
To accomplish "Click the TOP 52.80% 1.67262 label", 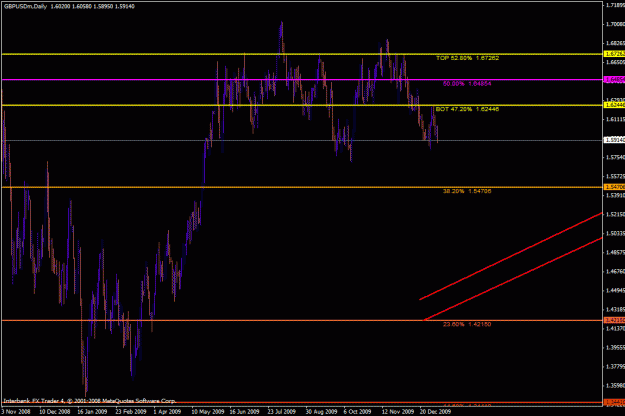I will pos(467,58).
